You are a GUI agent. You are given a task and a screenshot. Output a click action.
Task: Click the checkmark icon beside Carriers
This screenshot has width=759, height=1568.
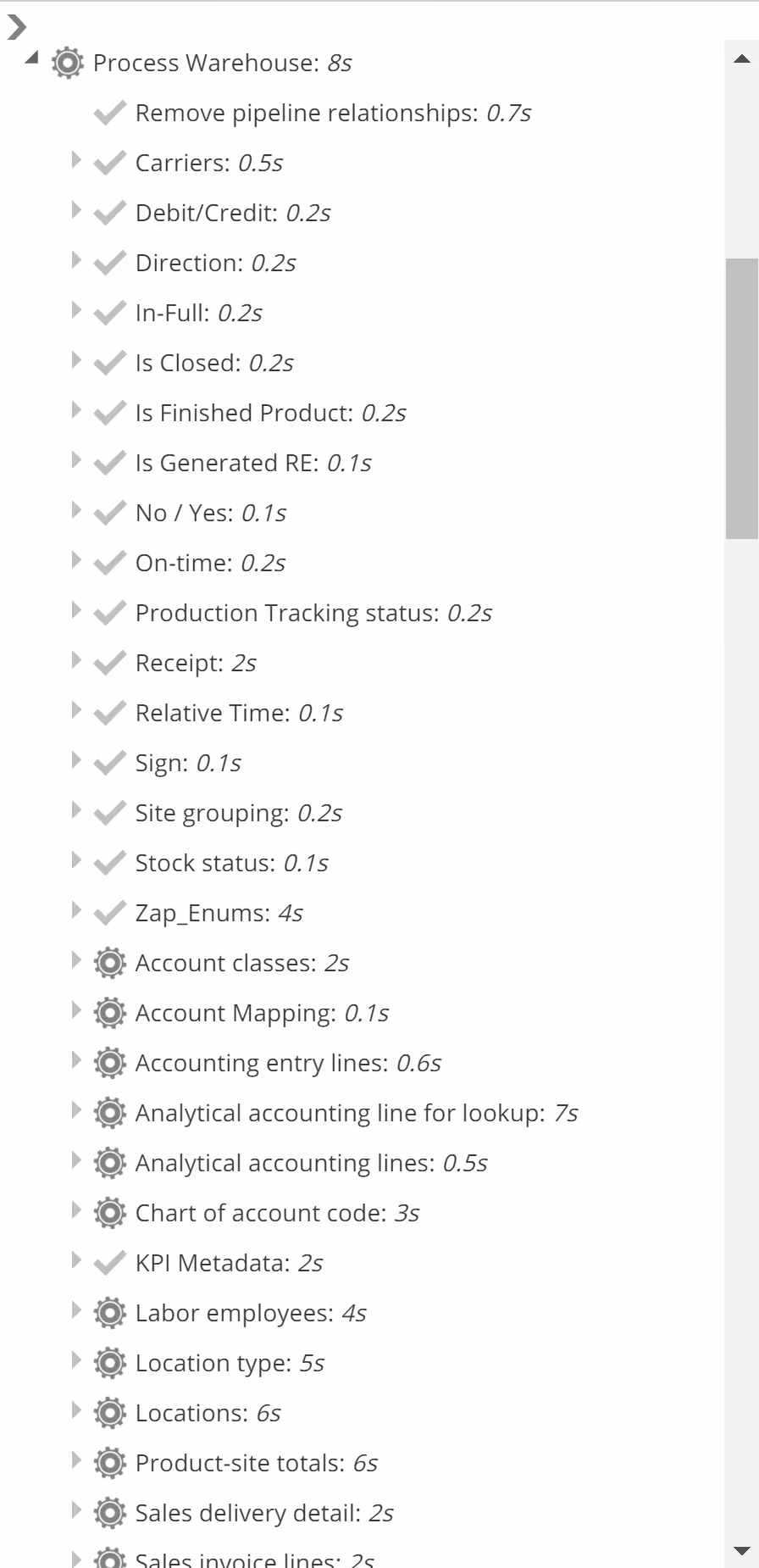click(109, 163)
